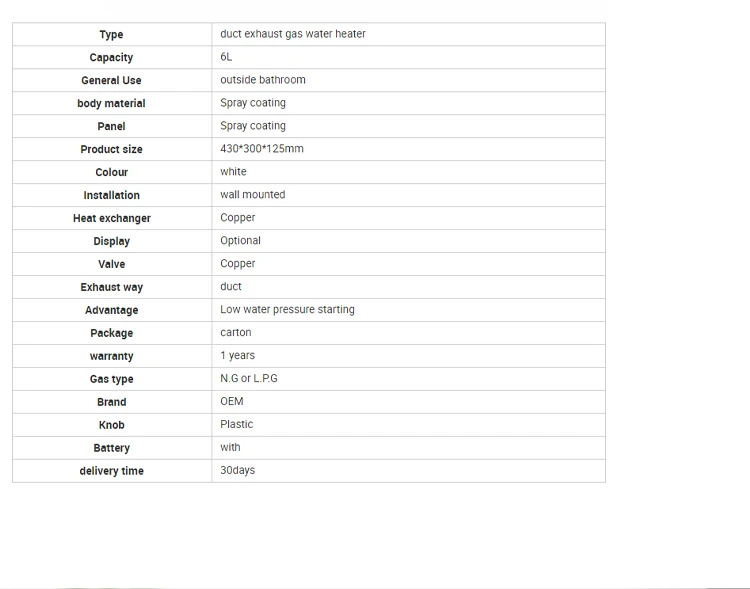The width and height of the screenshot is (750, 589).
Task: Click the 'Plastic' knob value
Action: point(237,425)
